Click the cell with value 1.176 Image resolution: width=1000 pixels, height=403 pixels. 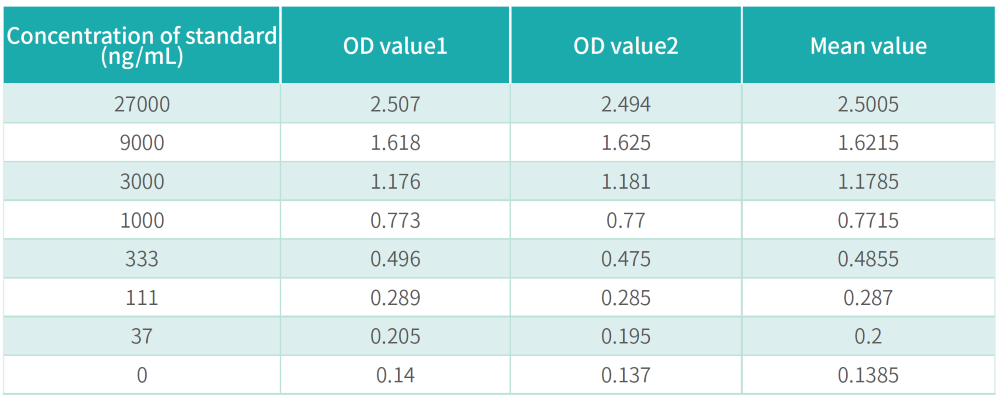point(395,182)
